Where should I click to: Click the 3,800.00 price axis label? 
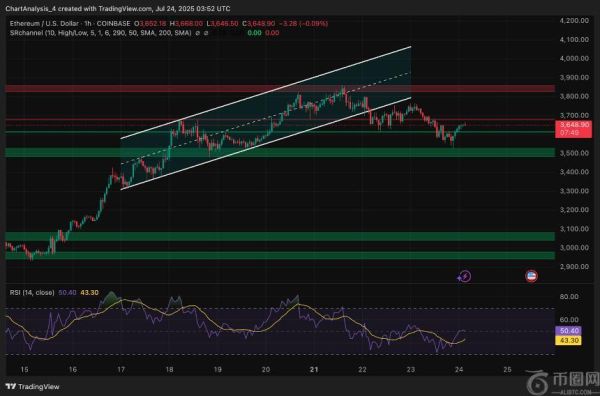click(574, 96)
